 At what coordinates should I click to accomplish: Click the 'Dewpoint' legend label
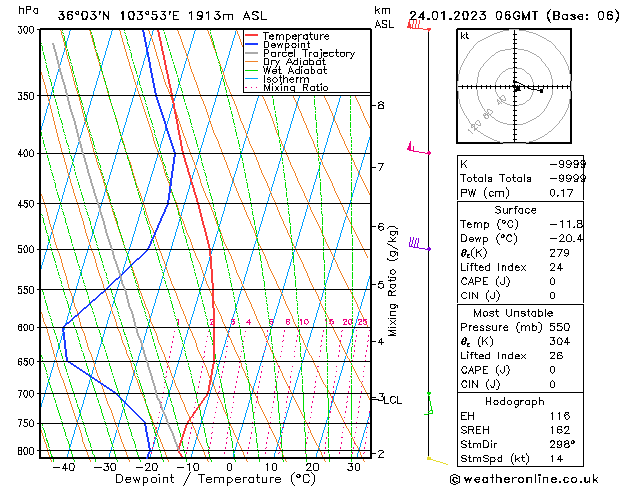(x=286, y=45)
